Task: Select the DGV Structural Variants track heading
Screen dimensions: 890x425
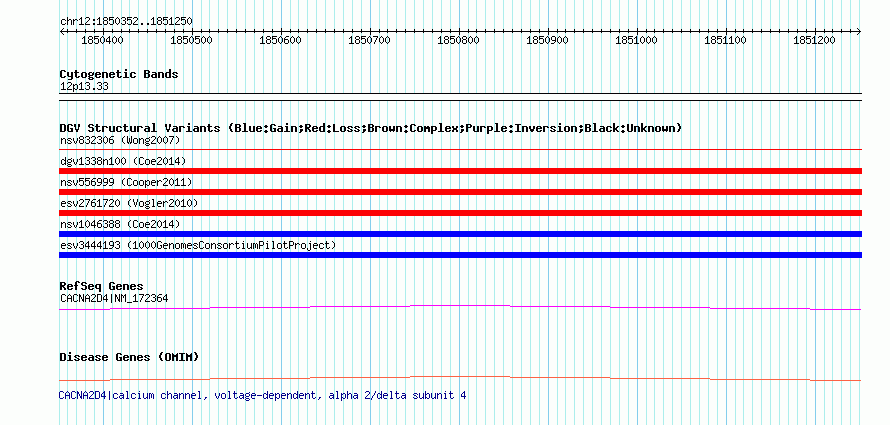Action: tap(371, 128)
